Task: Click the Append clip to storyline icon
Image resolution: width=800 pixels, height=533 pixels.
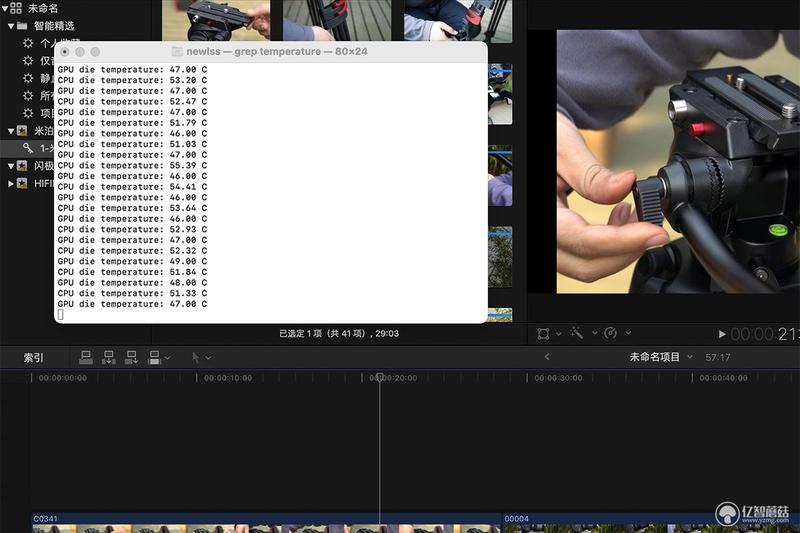Action: [x=131, y=358]
